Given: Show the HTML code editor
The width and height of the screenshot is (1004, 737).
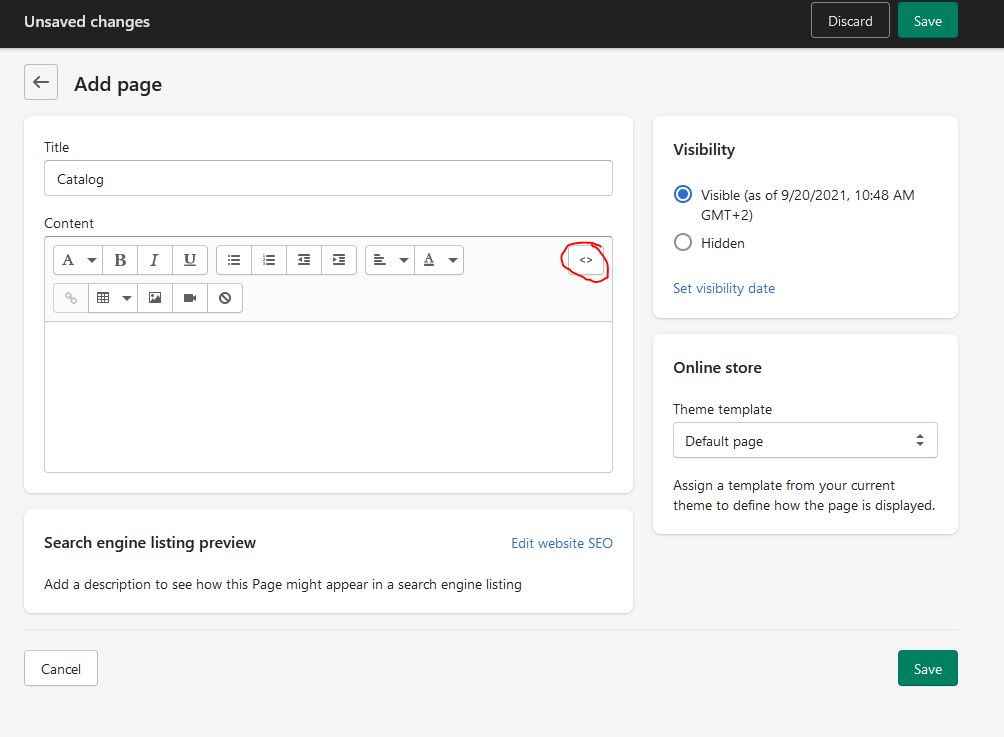Looking at the screenshot, I should coord(585,259).
